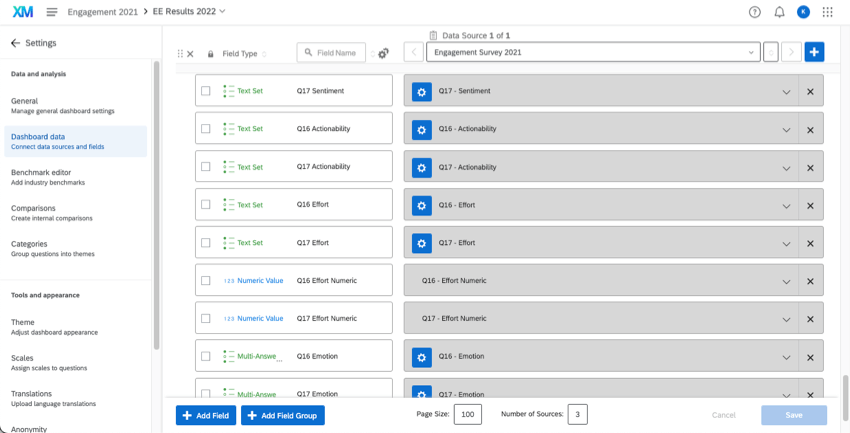This screenshot has height=433, width=850.
Task: Tick the Q17 Effort Numeric checkbox
Action: click(206, 319)
